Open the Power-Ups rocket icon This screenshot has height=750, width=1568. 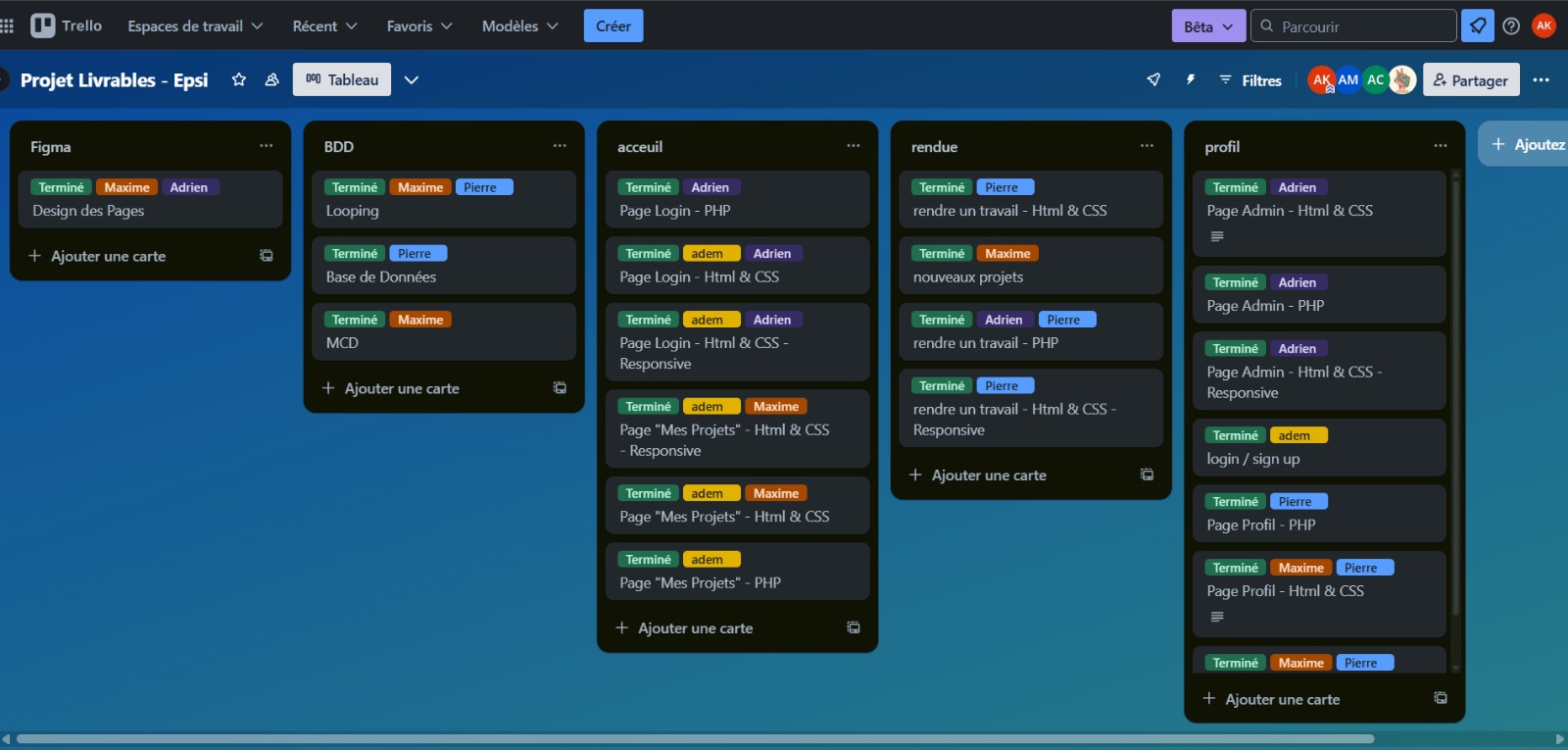tap(1153, 79)
